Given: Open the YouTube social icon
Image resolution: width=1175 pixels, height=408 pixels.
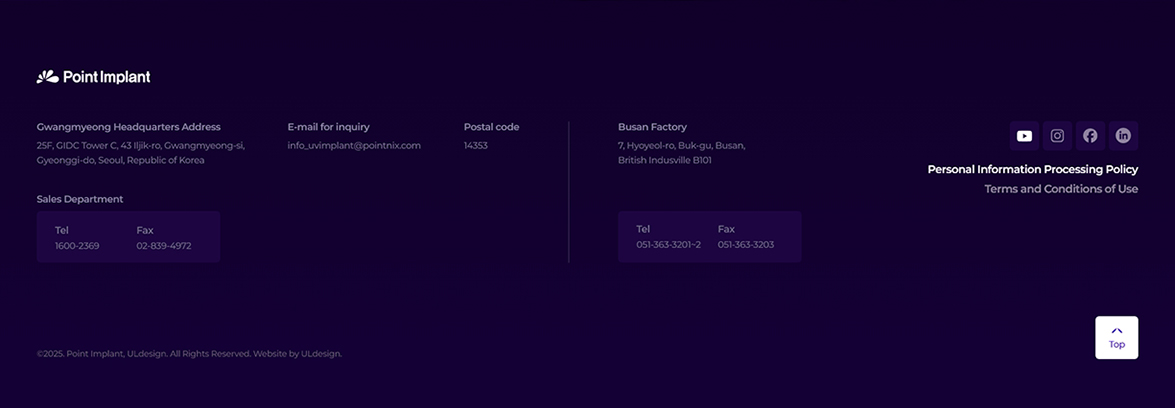Looking at the screenshot, I should pyautogui.click(x=1024, y=136).
